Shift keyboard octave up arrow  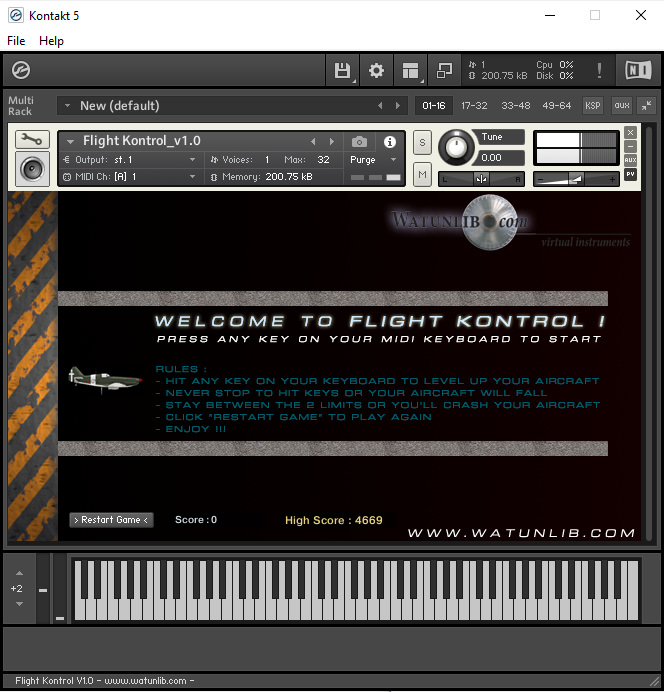pyautogui.click(x=19, y=573)
